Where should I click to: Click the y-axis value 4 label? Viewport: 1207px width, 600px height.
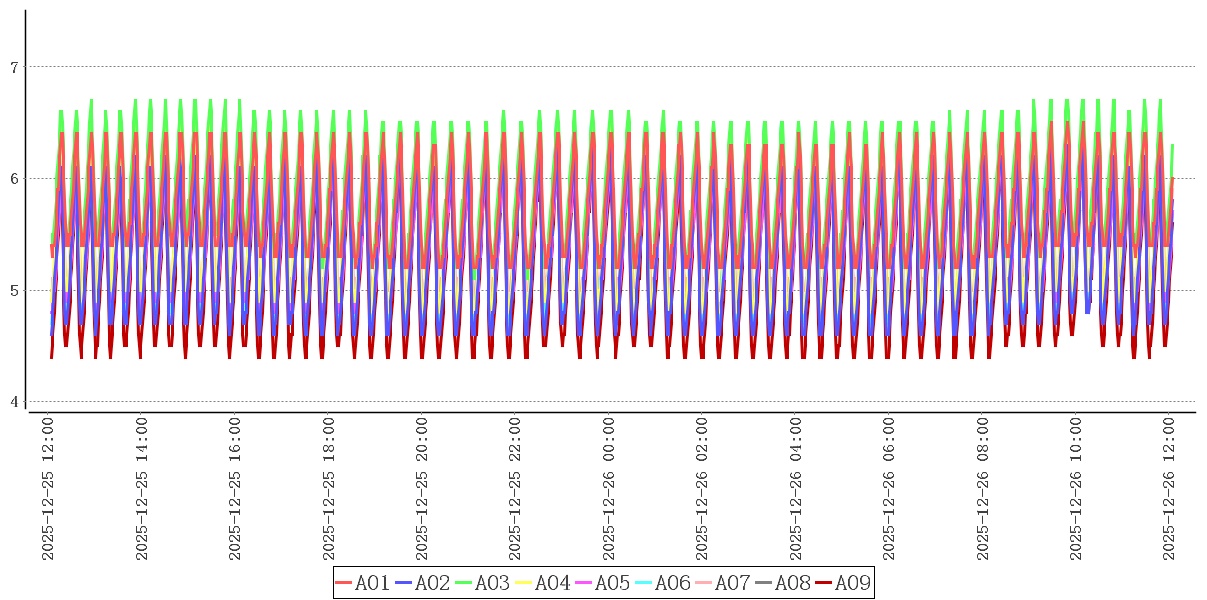click(14, 402)
